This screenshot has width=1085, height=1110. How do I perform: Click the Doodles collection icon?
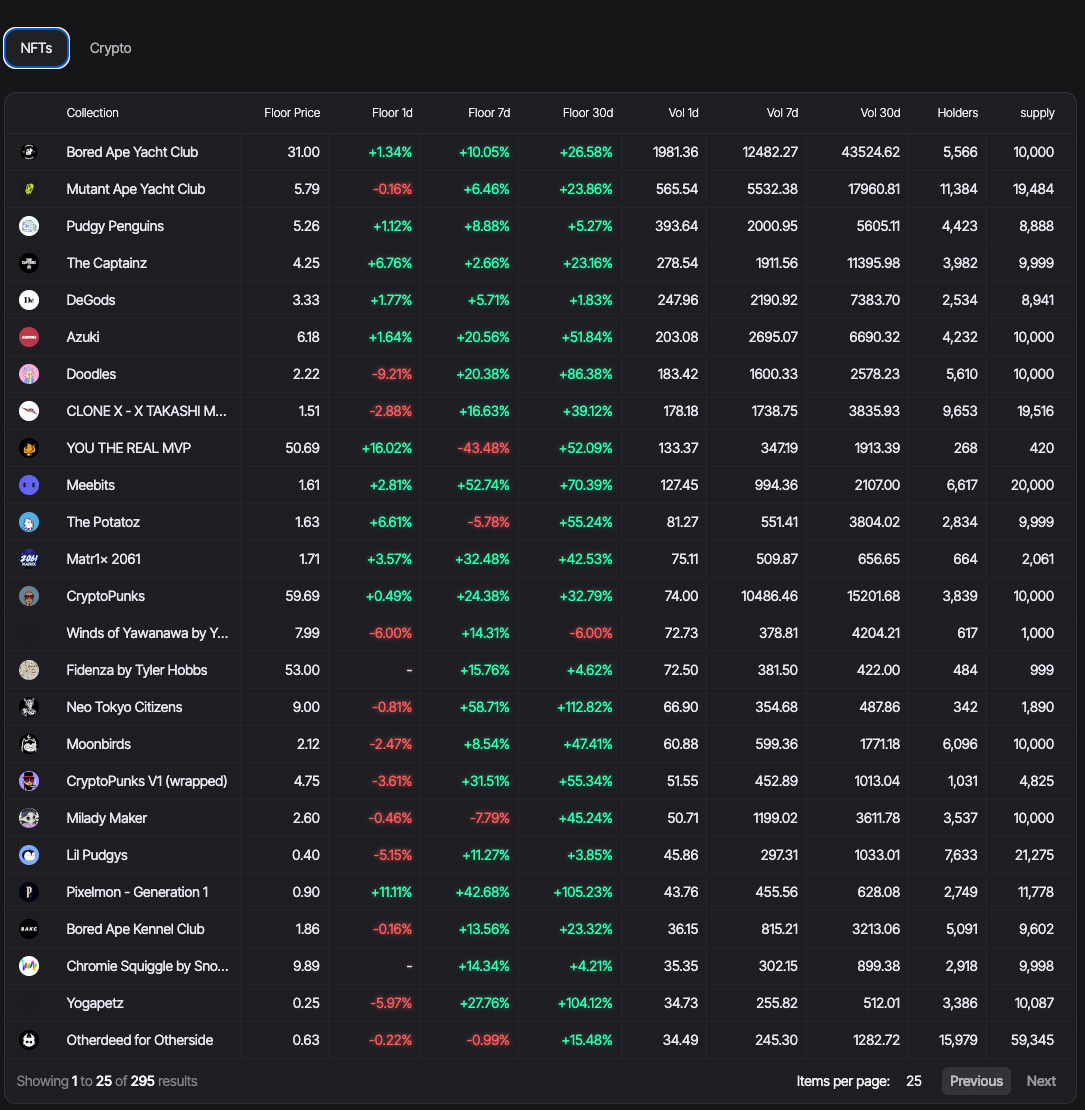[x=29, y=374]
